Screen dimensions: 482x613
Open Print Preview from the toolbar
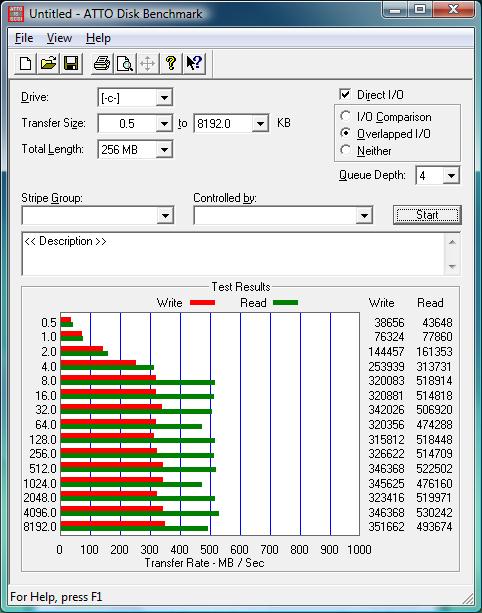click(125, 63)
